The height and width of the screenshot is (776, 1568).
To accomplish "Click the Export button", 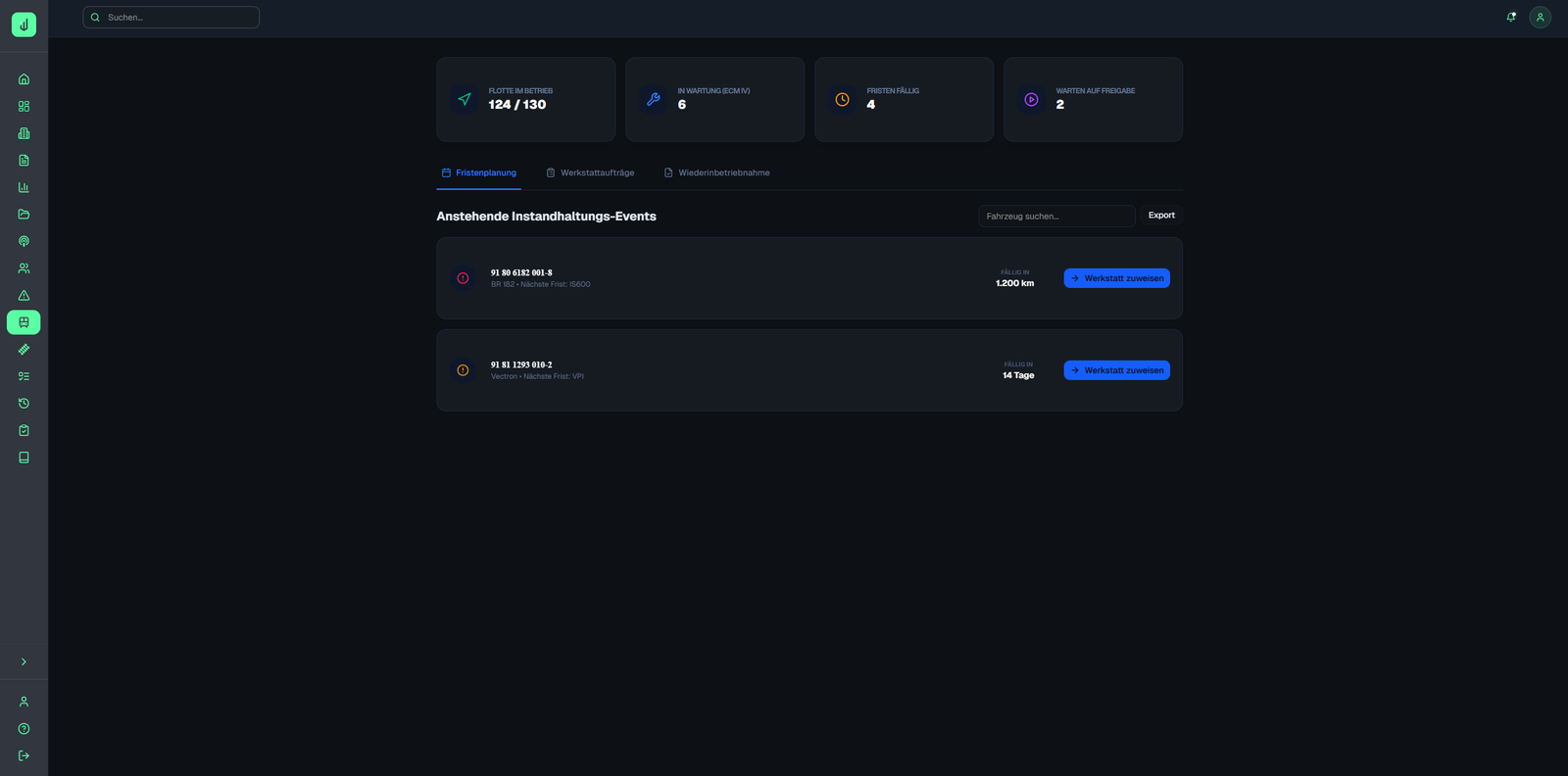I will [1161, 216].
